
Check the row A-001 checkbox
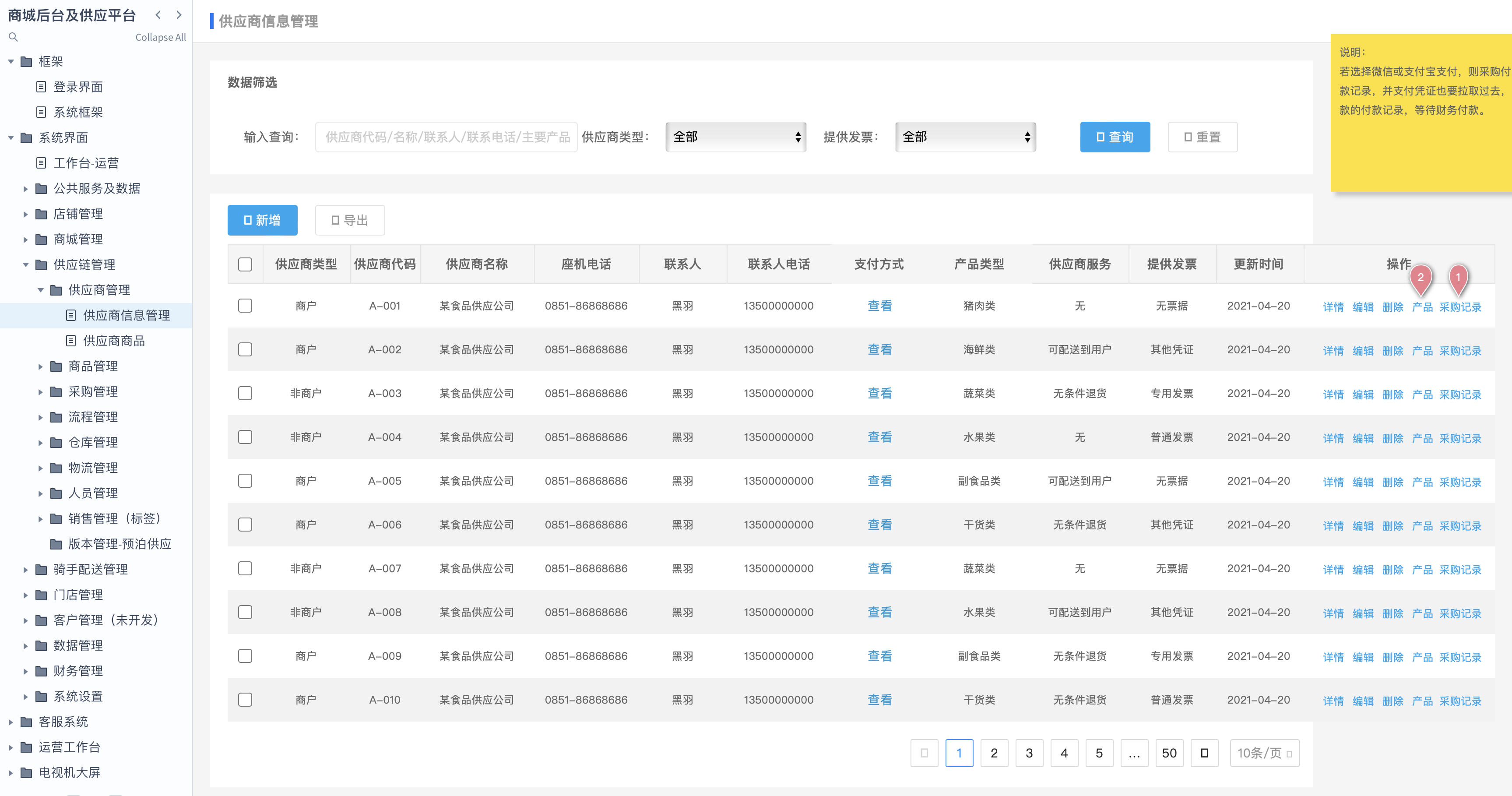pos(245,306)
